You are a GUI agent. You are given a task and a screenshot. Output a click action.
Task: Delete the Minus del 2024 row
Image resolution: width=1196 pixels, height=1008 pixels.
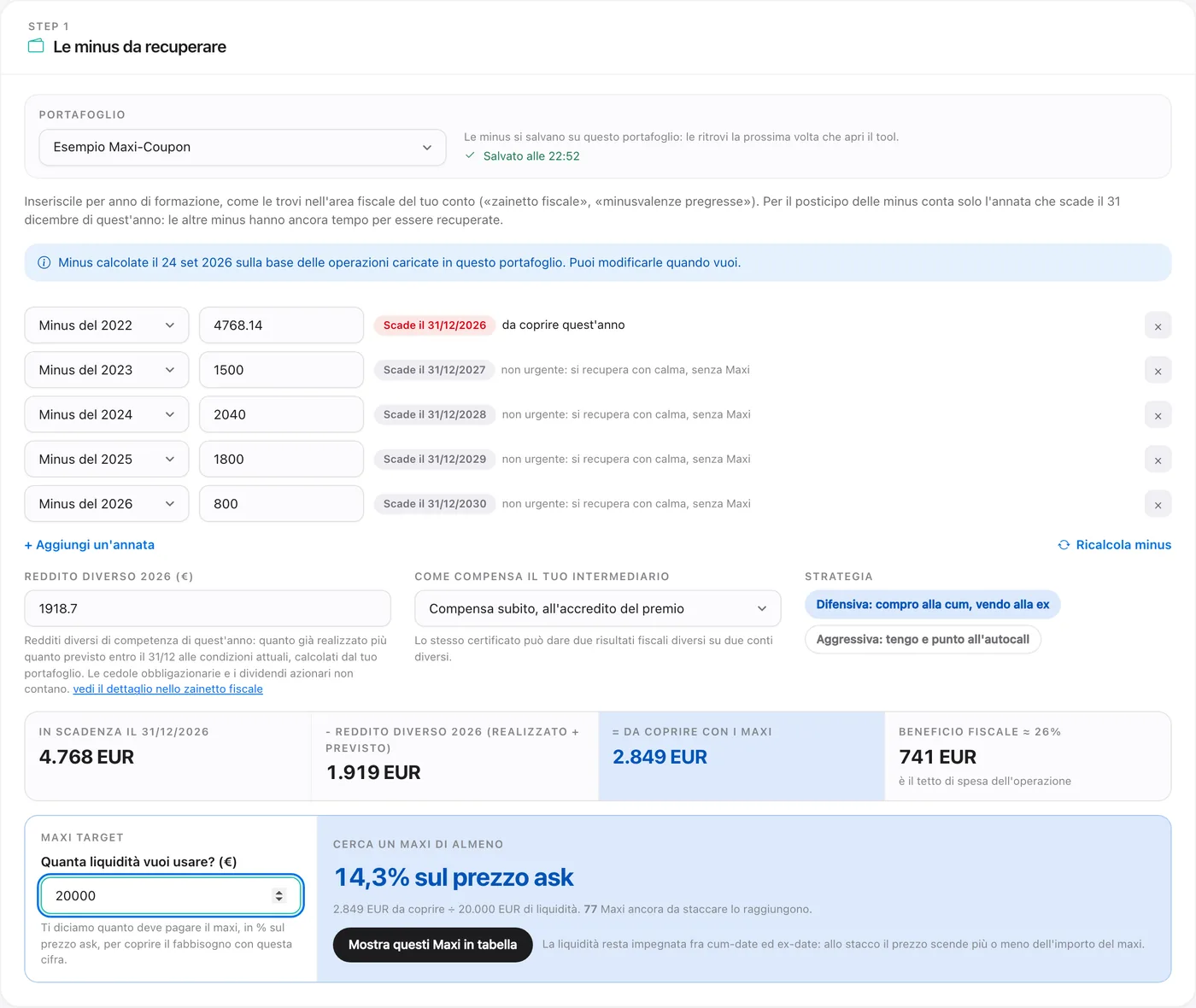(x=1158, y=415)
